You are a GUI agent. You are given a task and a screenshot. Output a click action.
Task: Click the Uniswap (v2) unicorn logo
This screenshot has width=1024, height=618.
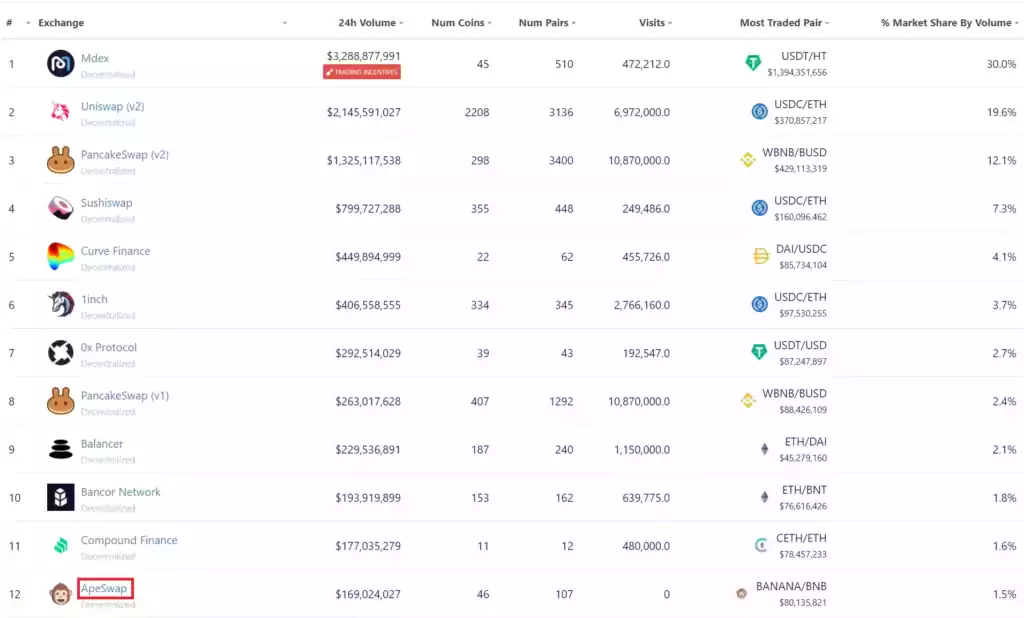(x=60, y=112)
